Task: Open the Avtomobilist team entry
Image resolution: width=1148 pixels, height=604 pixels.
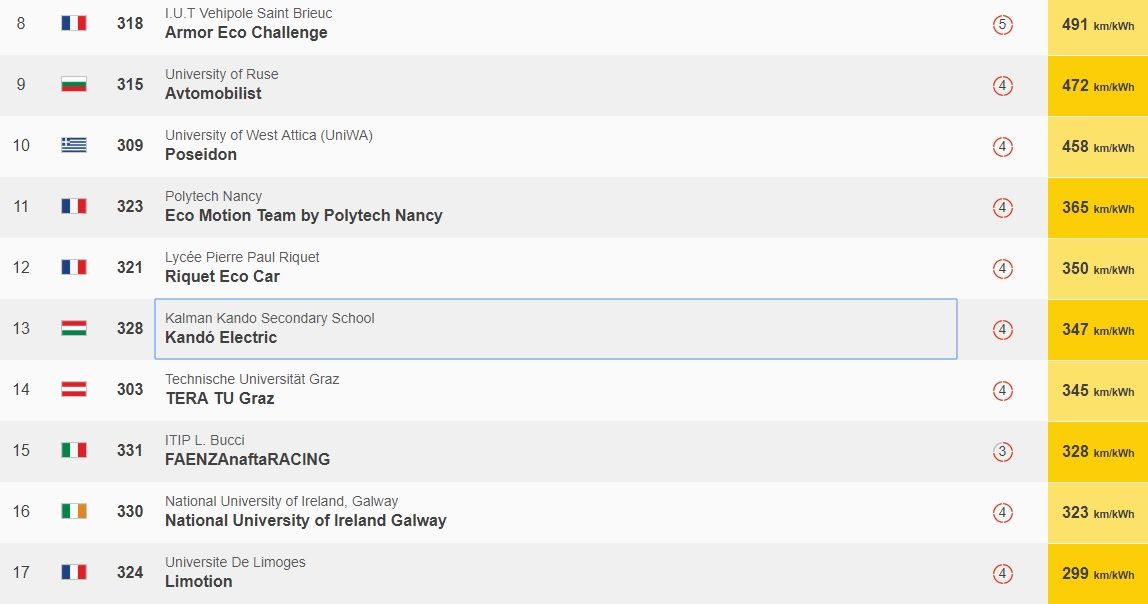Action: coord(213,94)
